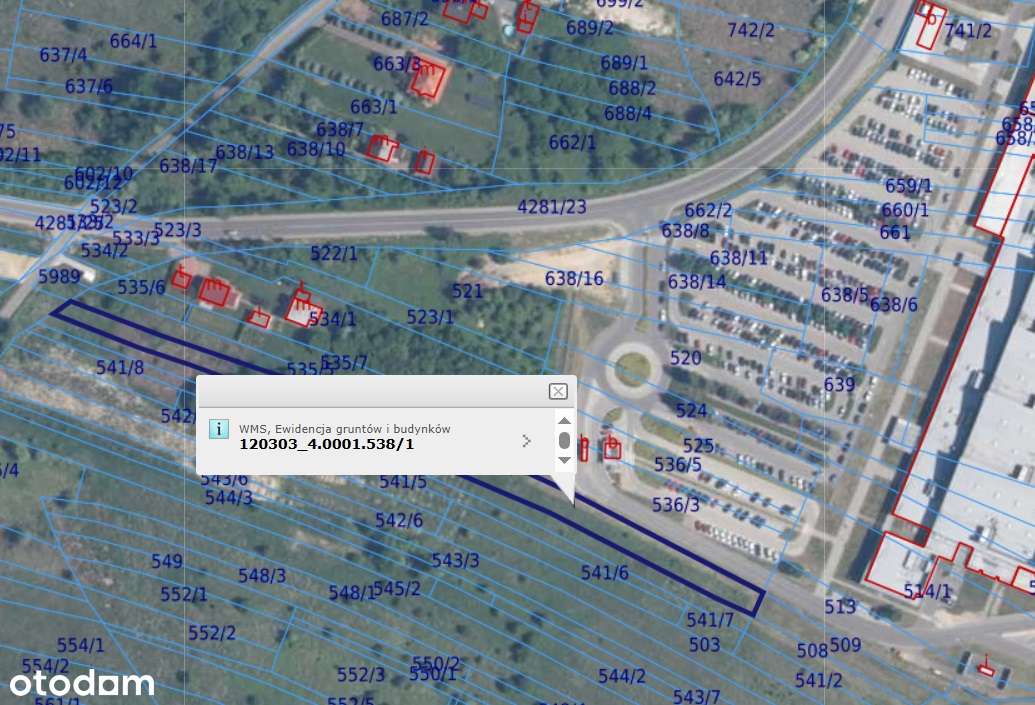Click parcel label 660/1
Image resolution: width=1035 pixels, height=705 pixels.
point(905,211)
